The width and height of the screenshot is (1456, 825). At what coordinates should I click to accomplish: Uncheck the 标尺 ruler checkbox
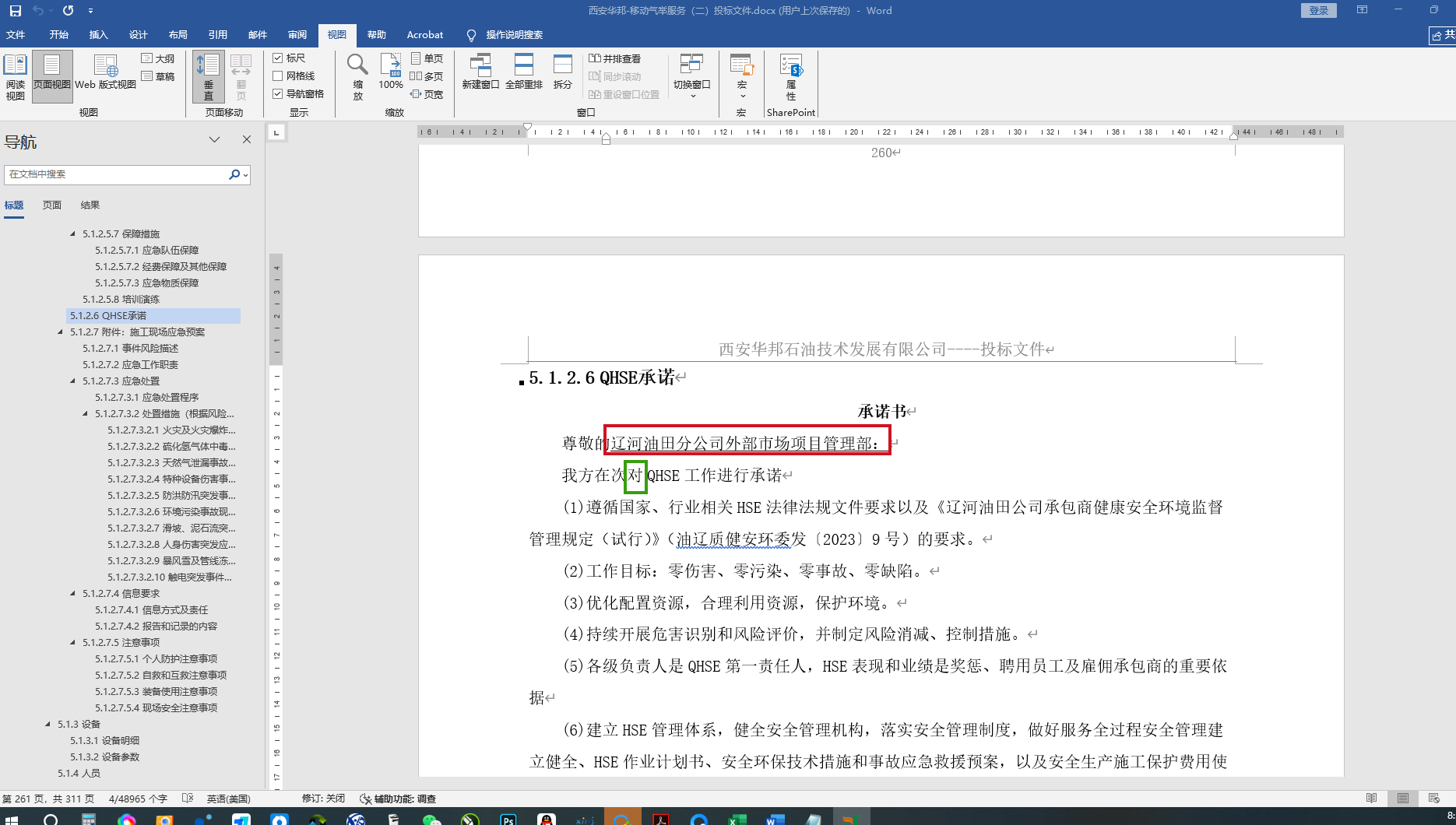coord(278,58)
